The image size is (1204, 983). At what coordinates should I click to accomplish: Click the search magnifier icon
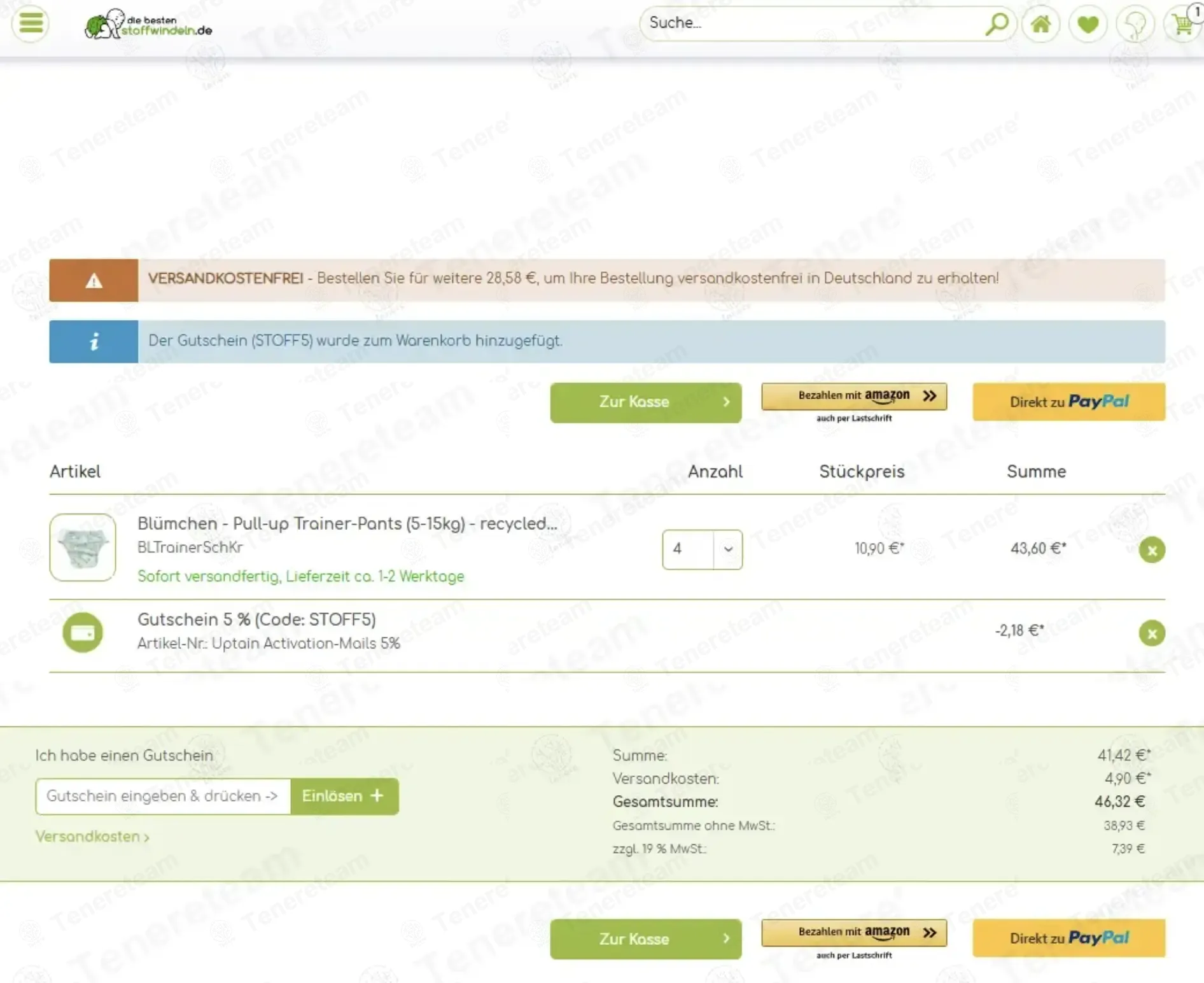[x=997, y=24]
